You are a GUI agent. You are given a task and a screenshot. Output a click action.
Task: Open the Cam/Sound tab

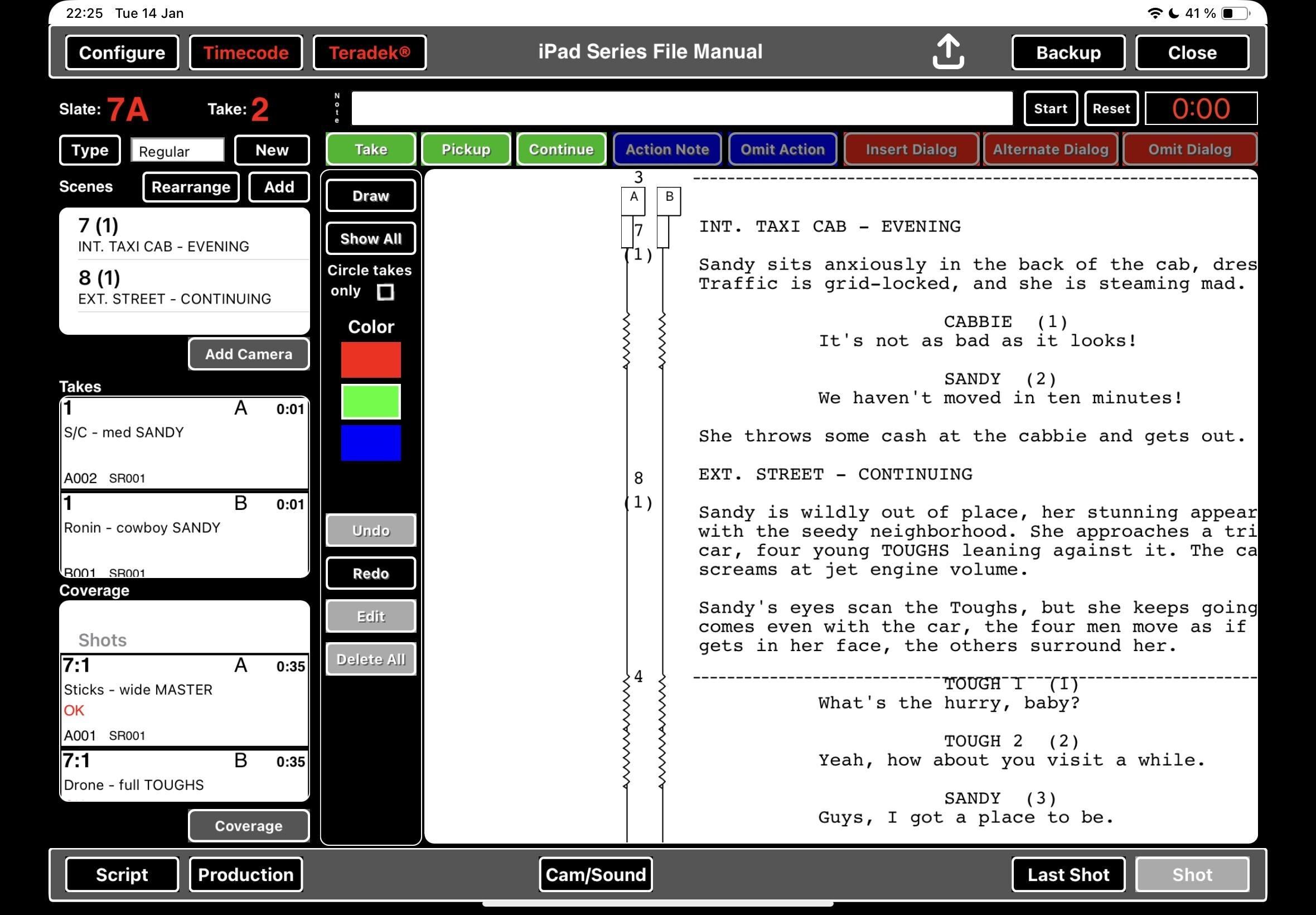coord(595,874)
